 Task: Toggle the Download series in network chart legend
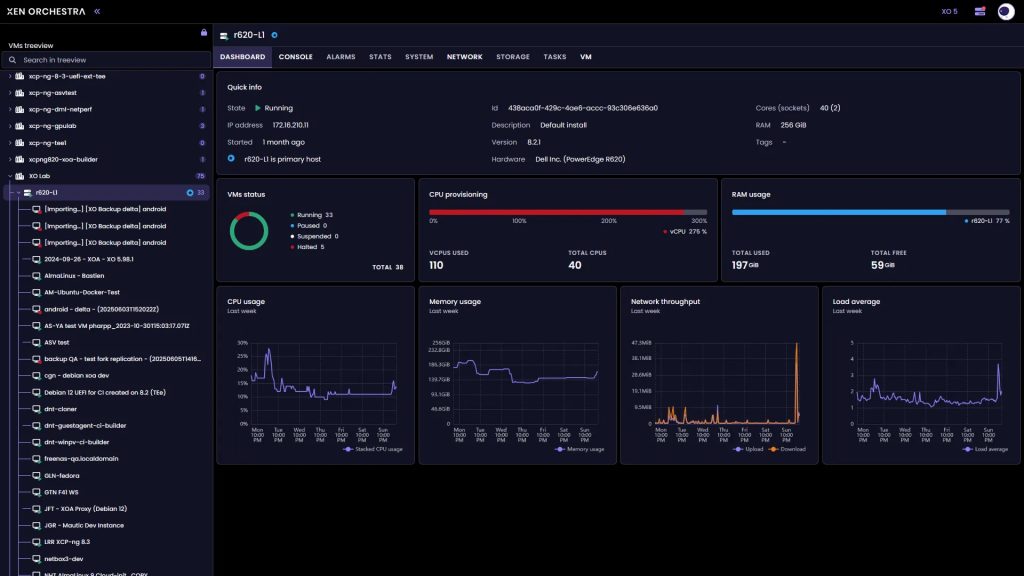click(789, 449)
